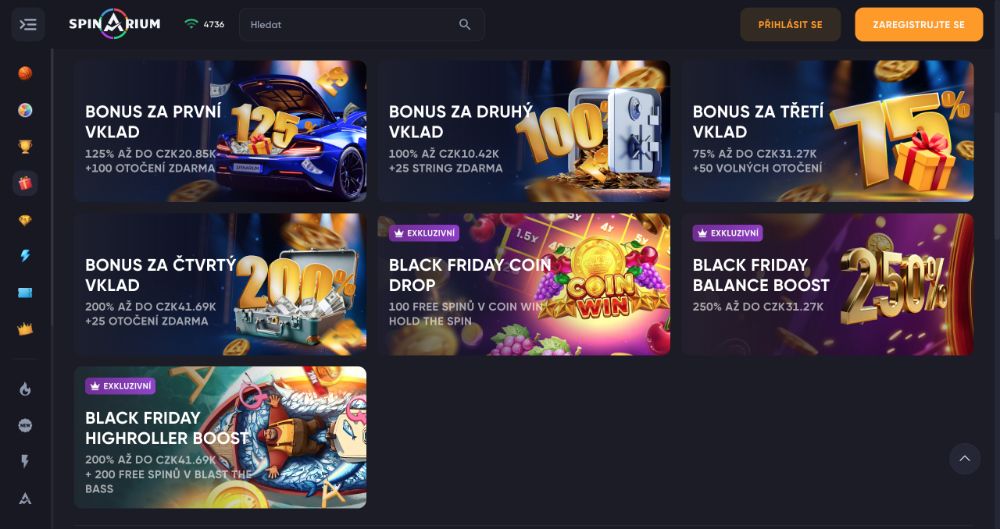Screen dimensions: 1000x529
Task: Click the Spinarium logo
Action: click(114, 24)
